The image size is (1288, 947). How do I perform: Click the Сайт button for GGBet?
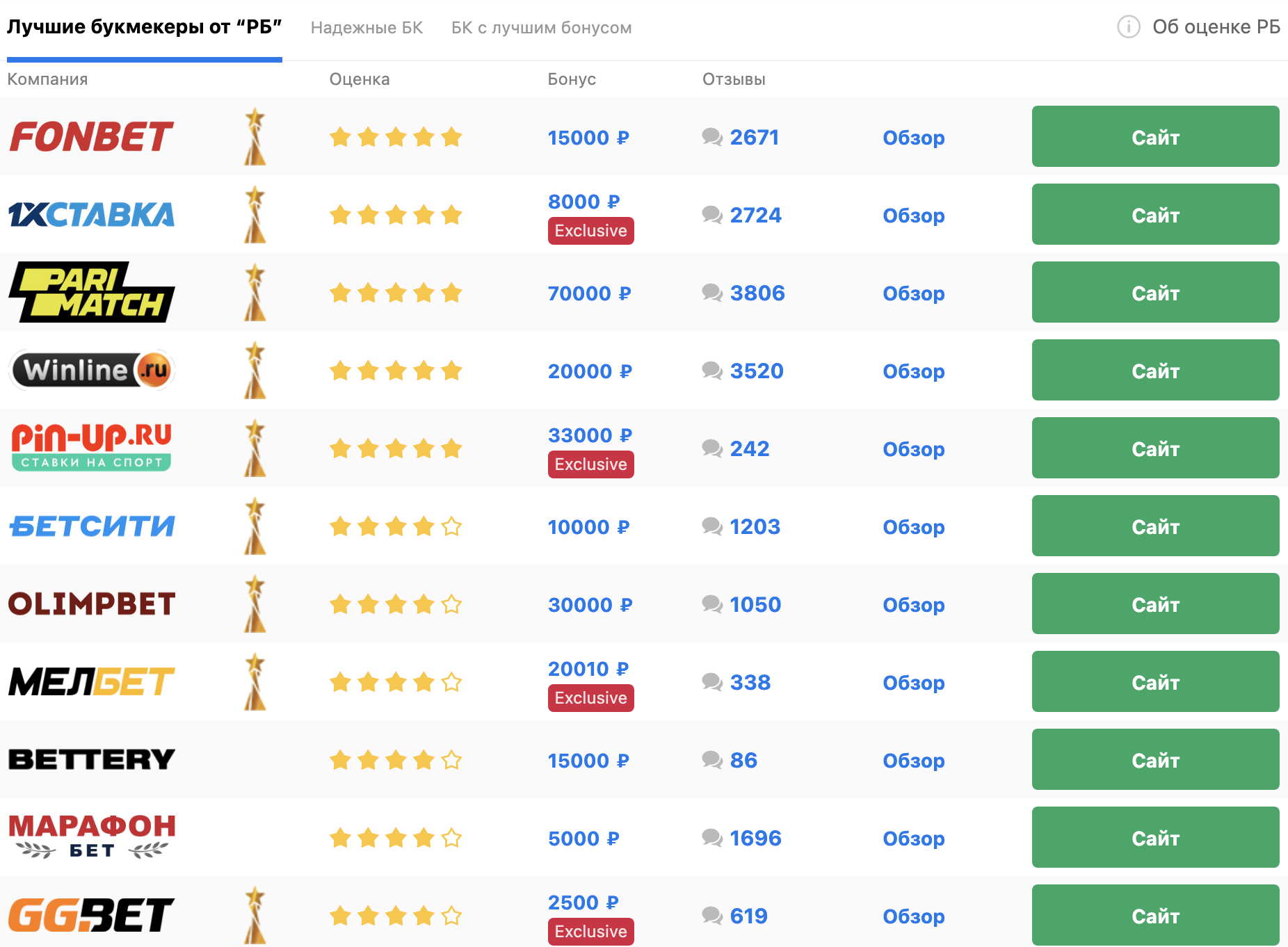(x=1155, y=915)
